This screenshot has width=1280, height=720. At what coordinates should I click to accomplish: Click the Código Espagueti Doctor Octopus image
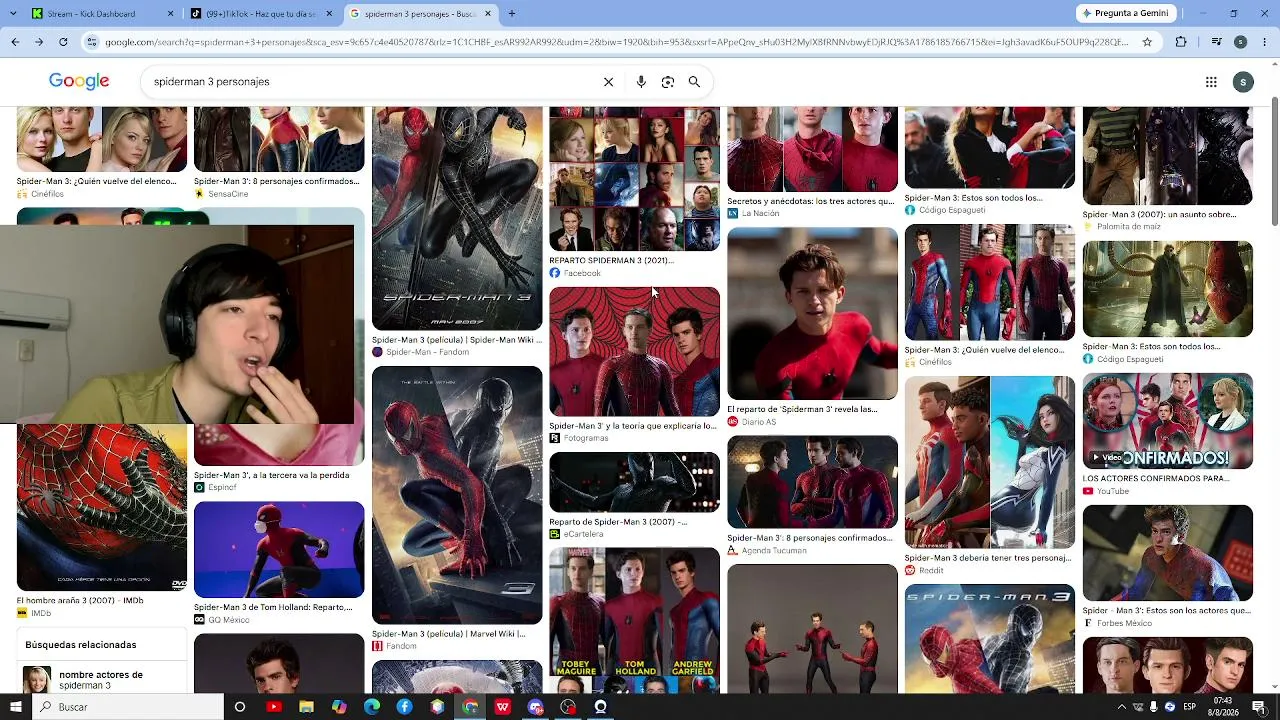pyautogui.click(x=1167, y=289)
